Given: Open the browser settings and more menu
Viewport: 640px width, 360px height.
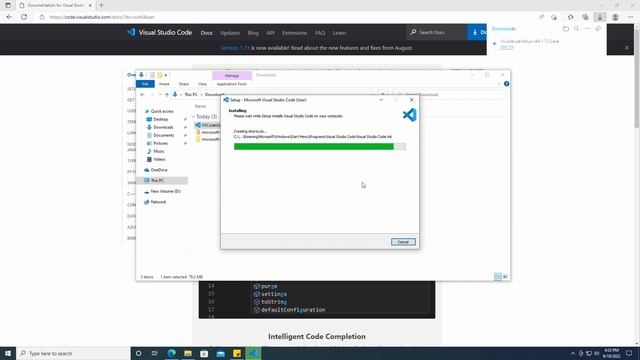Looking at the screenshot, I should (x=630, y=17).
